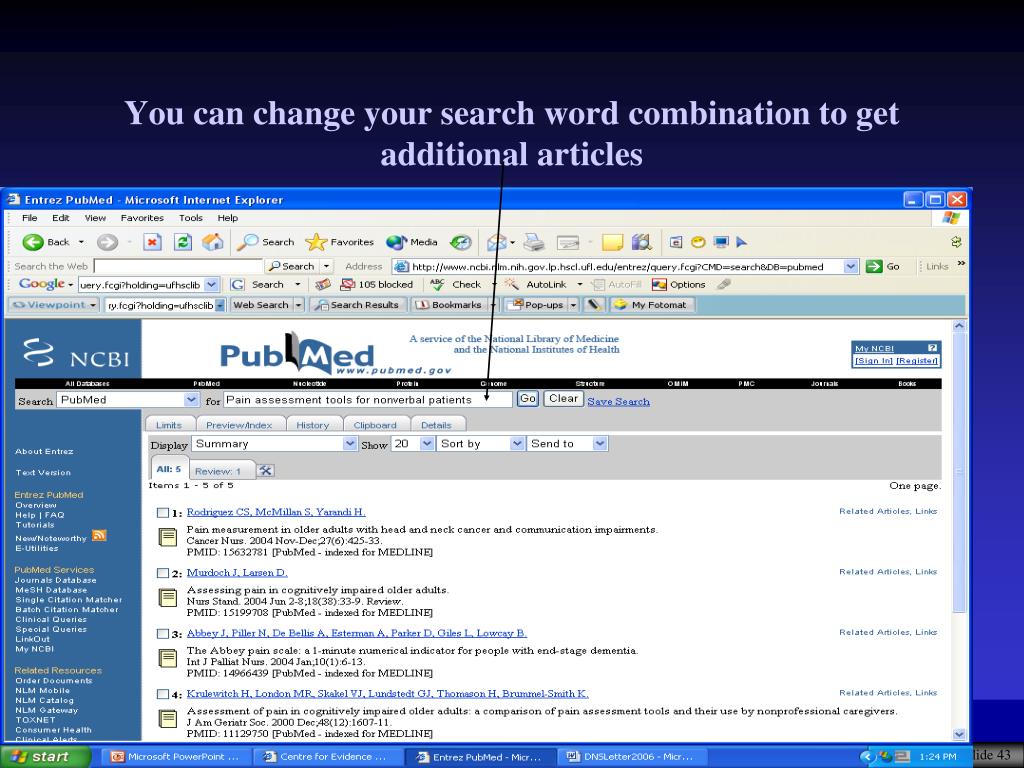Expand the Search database PubMed dropdown

[191, 400]
